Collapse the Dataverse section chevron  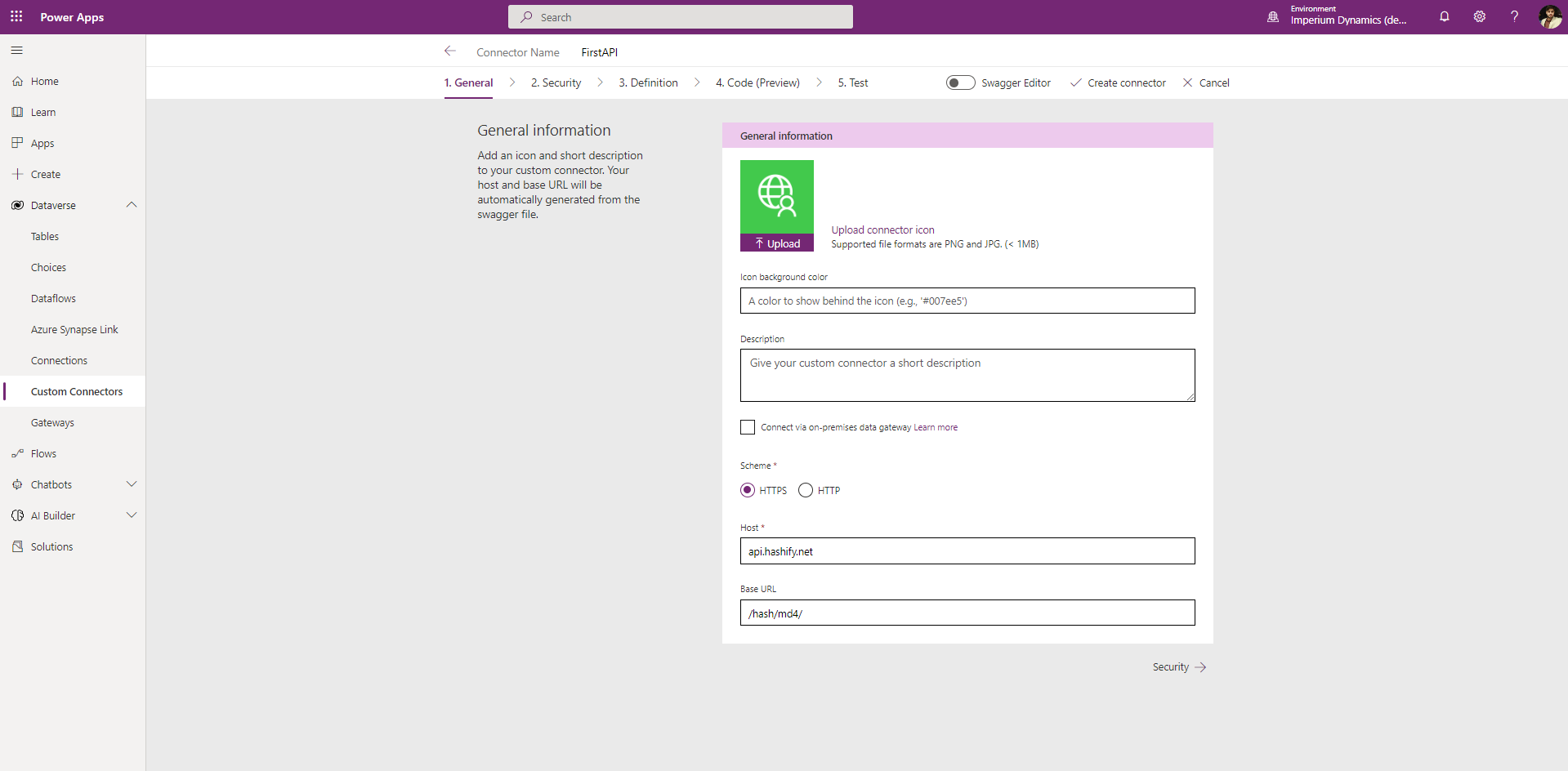click(x=132, y=205)
